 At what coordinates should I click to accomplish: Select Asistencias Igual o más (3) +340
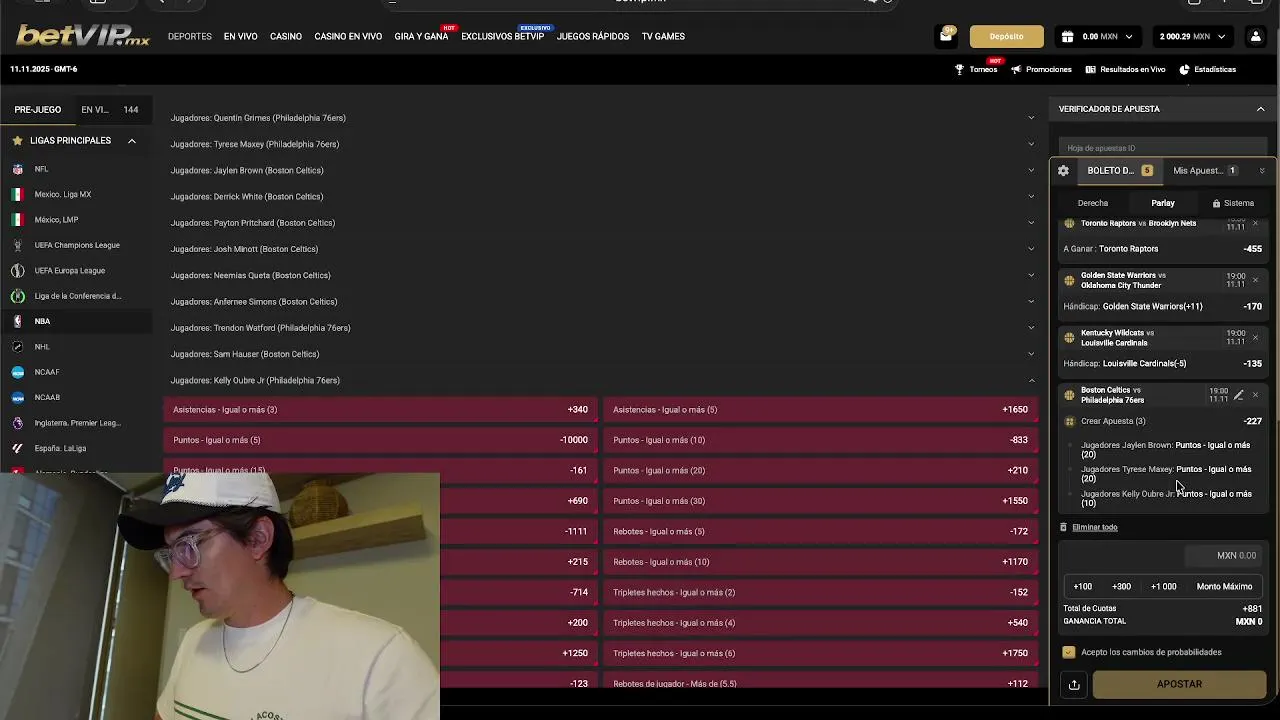(381, 409)
